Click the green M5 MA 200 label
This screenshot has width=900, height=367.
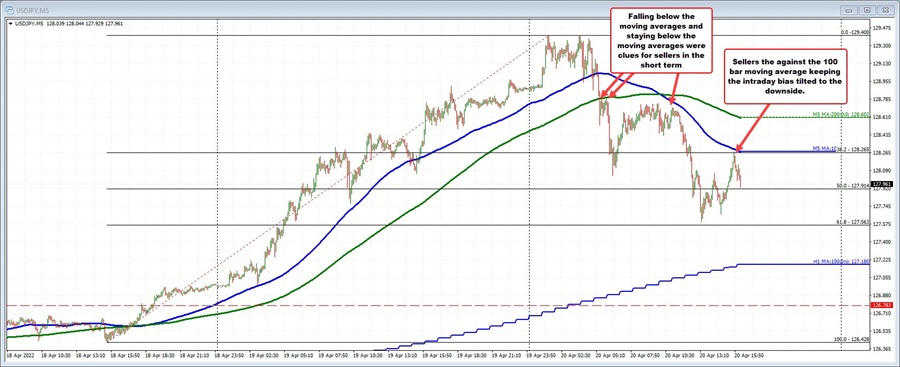tap(840, 115)
